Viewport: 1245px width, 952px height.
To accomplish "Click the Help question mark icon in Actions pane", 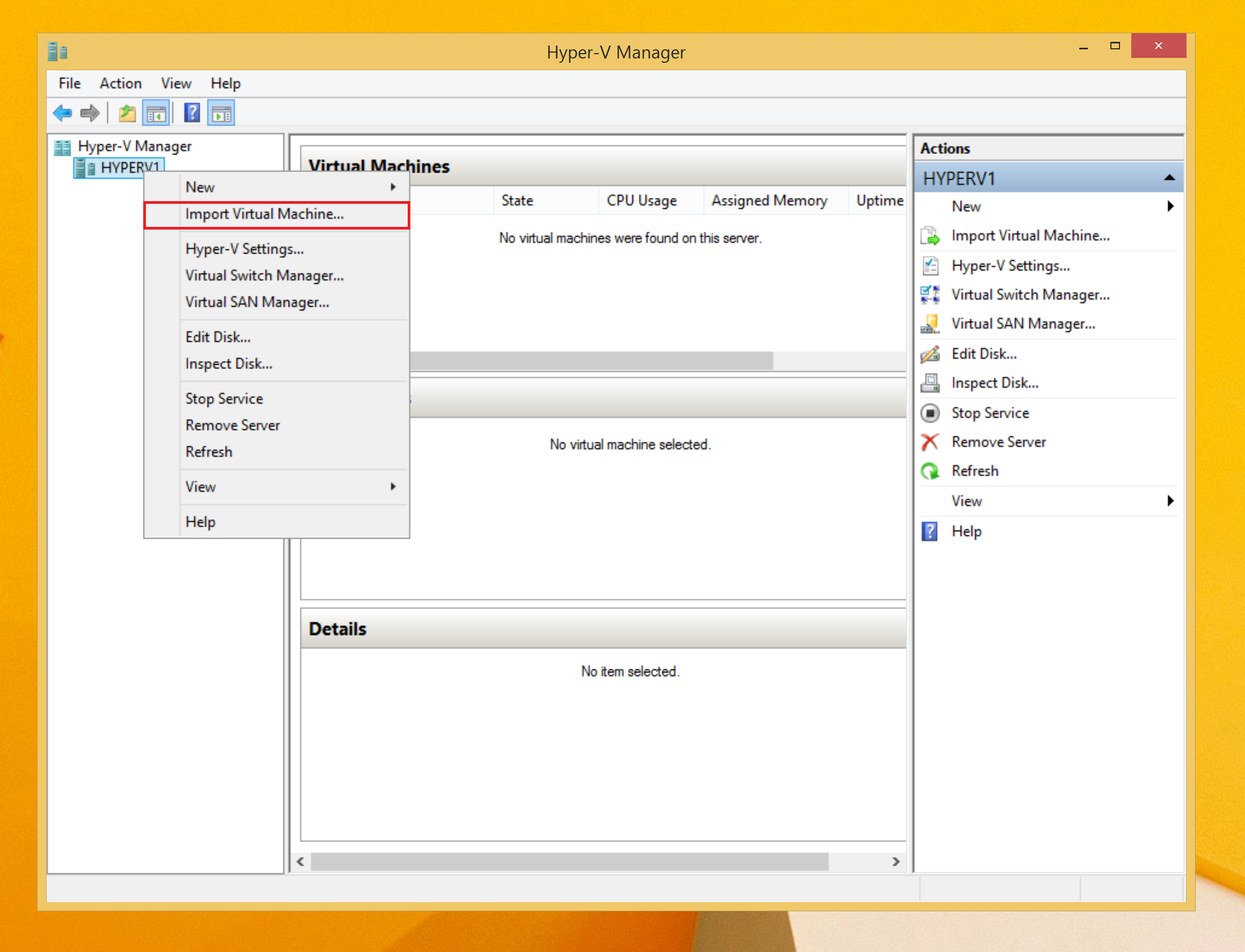I will click(x=930, y=532).
